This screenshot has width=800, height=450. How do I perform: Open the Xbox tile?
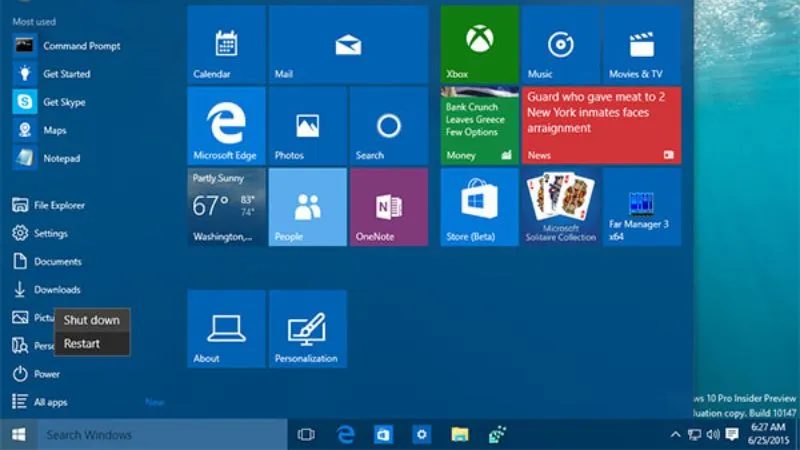tap(480, 44)
